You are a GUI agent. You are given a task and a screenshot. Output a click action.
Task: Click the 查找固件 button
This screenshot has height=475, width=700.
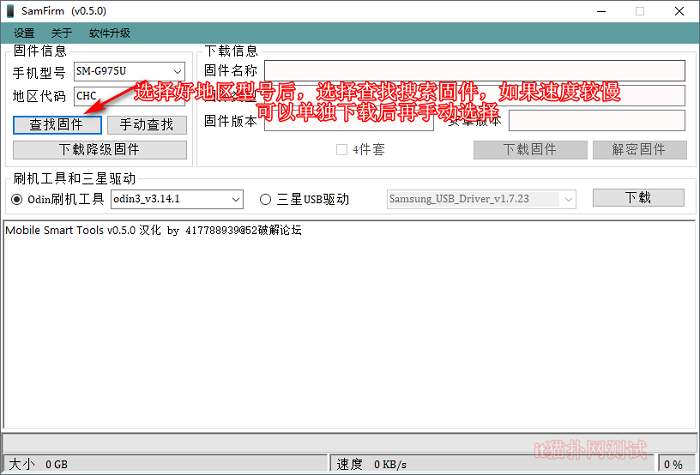pos(57,125)
